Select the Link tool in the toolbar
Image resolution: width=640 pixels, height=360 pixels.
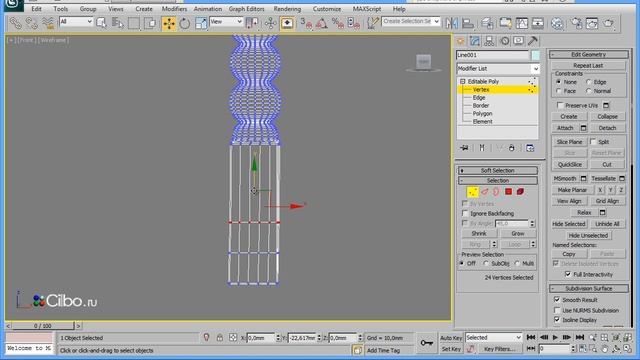click(16, 23)
